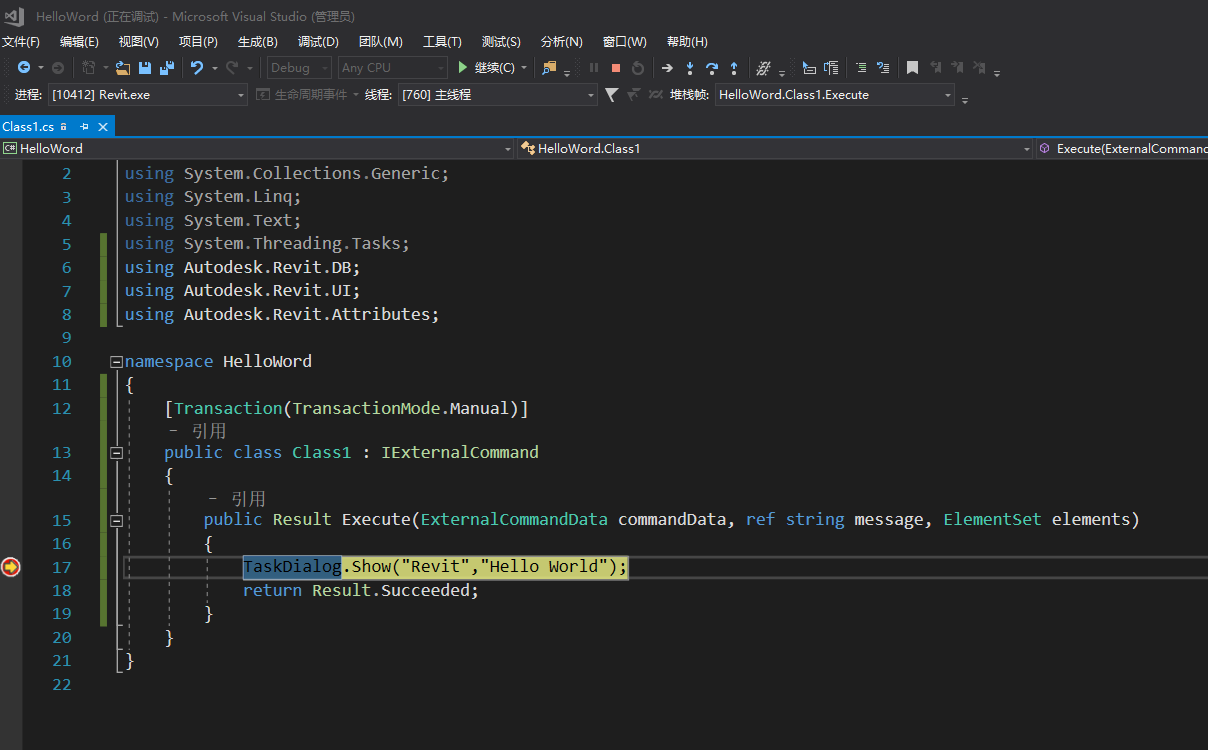
Task: Open the 视图(V) menu
Action: (x=139, y=42)
